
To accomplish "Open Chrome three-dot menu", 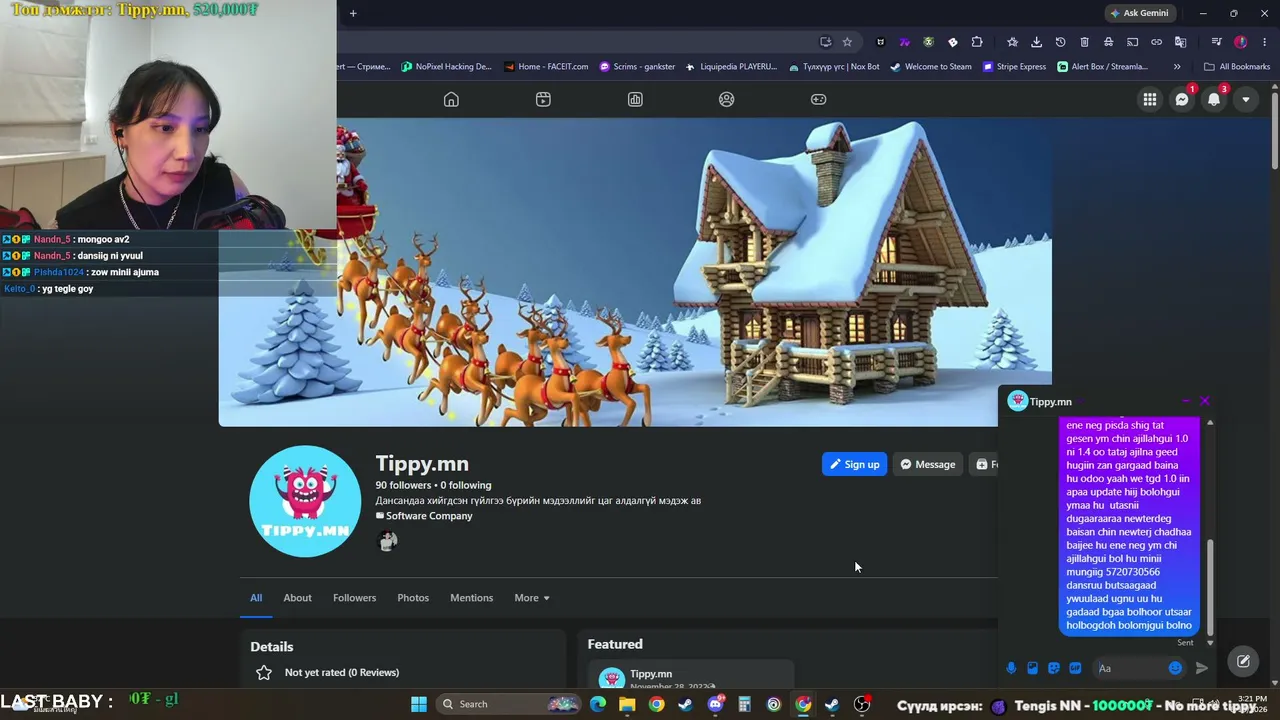I will click(x=1265, y=42).
